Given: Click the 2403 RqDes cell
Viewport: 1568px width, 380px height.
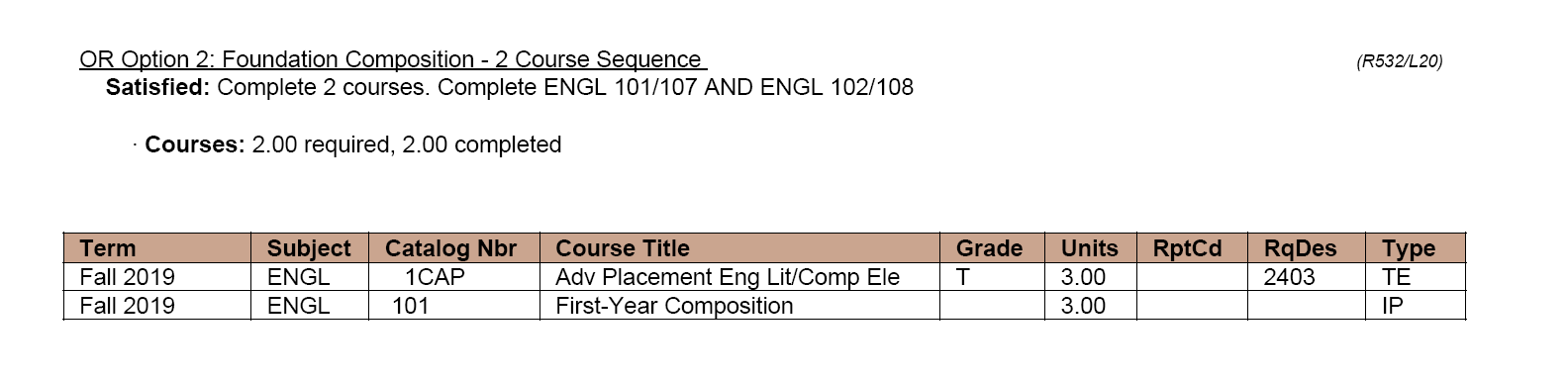Looking at the screenshot, I should pyautogui.click(x=1289, y=277).
